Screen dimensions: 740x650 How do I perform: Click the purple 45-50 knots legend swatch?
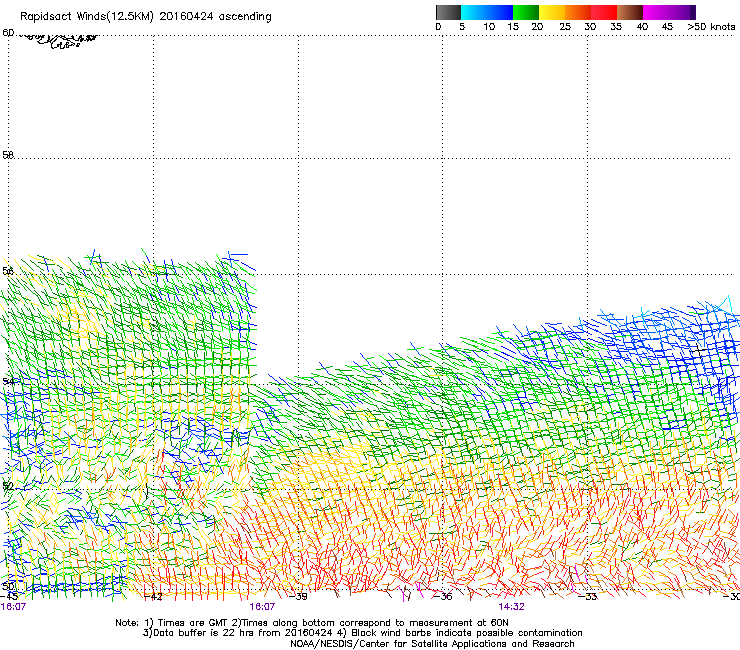pyautogui.click(x=682, y=12)
